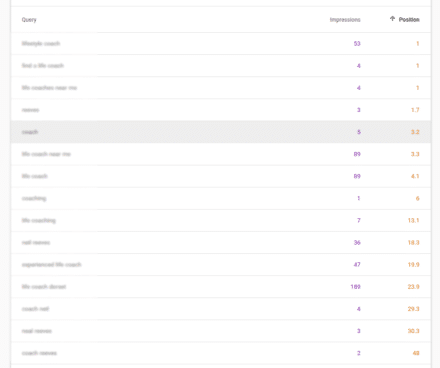Sort the table by the Impressions header
Viewport: 440px width, 368px height.
(x=345, y=20)
